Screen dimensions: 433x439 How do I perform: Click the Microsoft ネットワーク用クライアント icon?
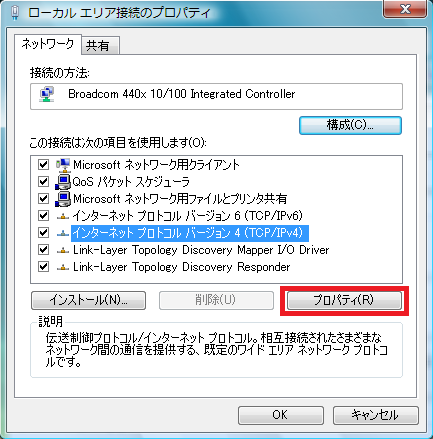click(63, 165)
